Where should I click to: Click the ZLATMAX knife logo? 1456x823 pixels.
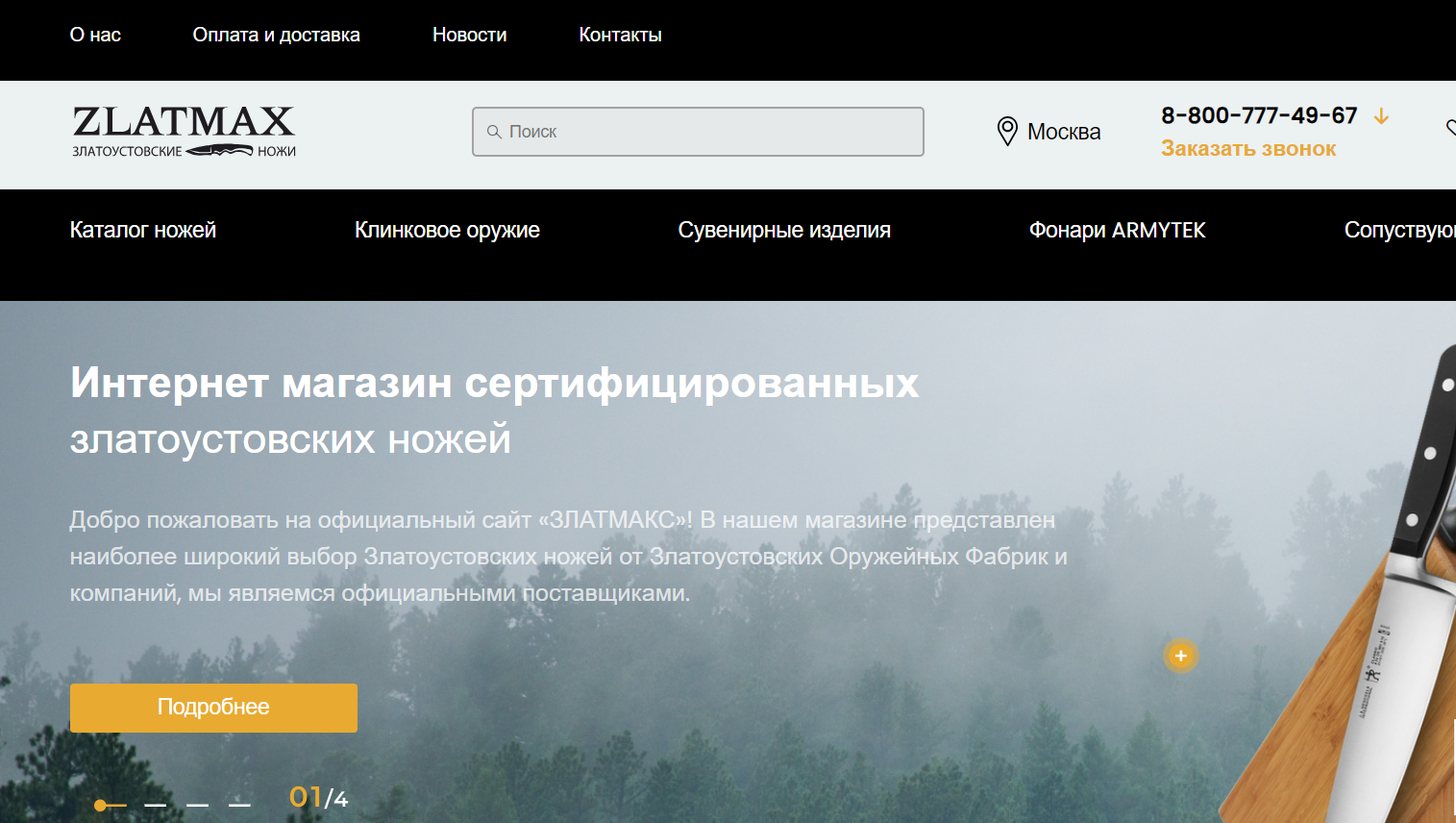click(184, 132)
